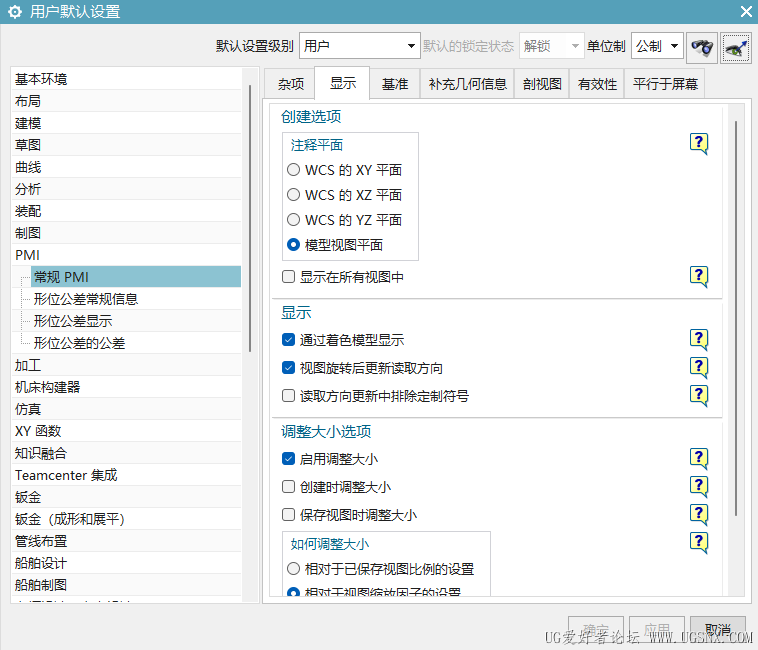Select 钣金 (成形和展平) category
758x650 pixels.
pyautogui.click(x=127, y=519)
